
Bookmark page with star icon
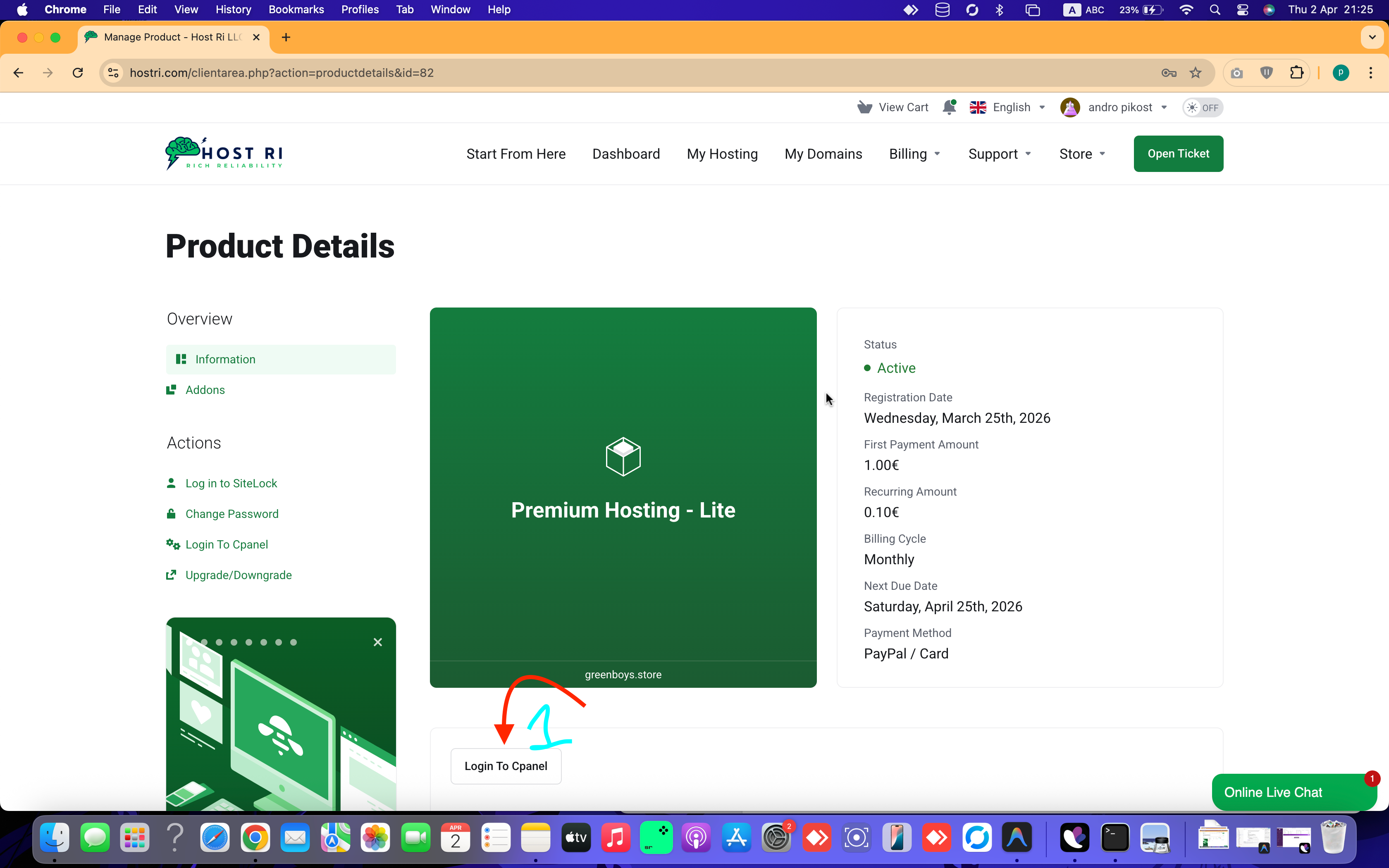(1196, 73)
